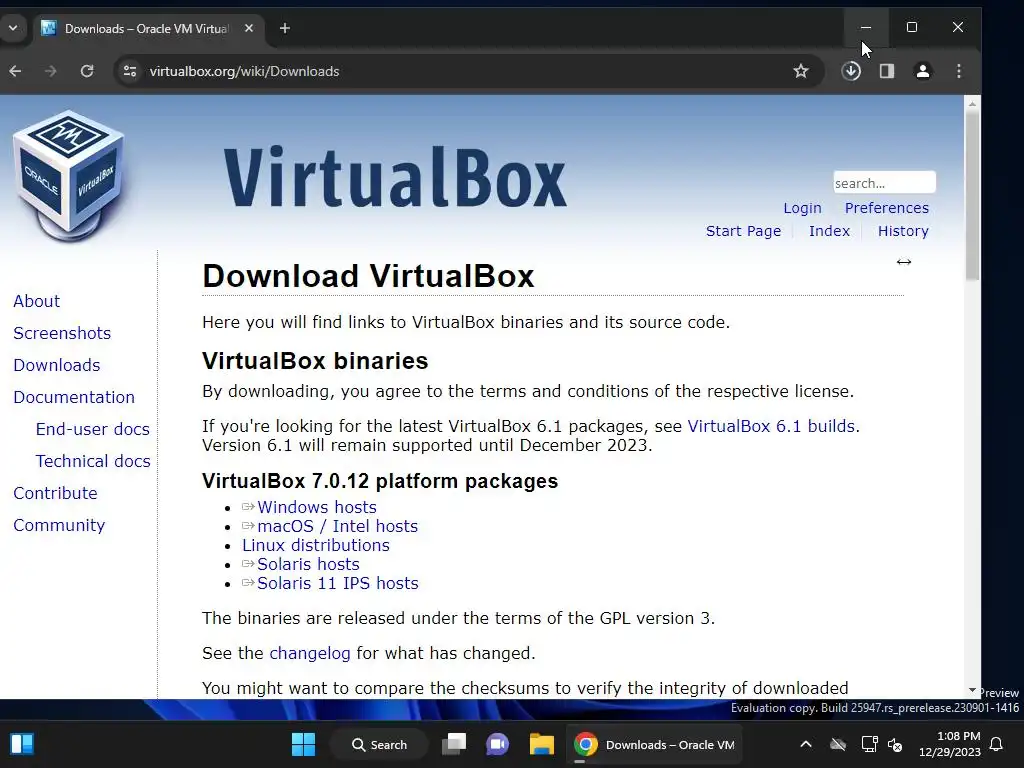Select the Downloads – Oracle VM VirtualBox tab
1024x768 pixels.
(147, 29)
